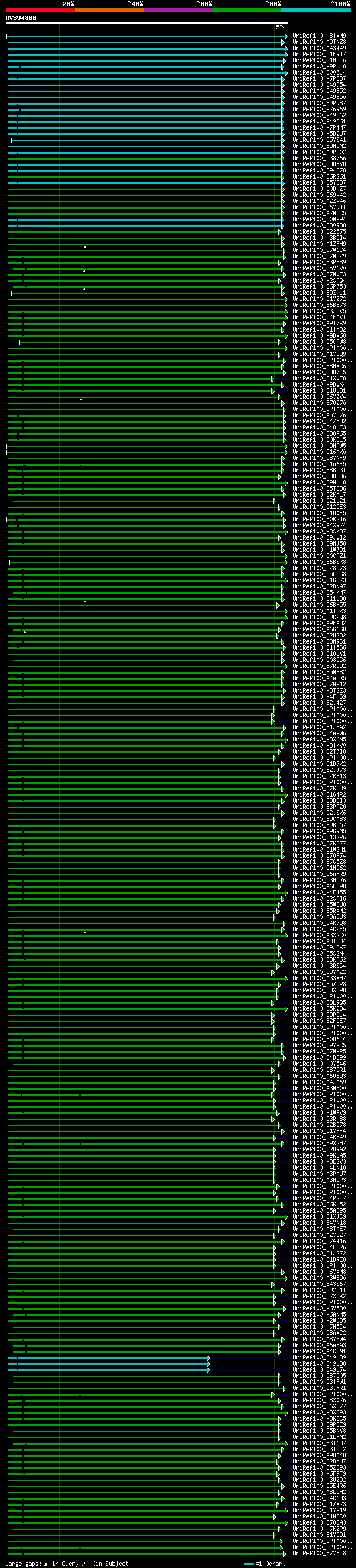Open entry UniRef100_B4AVW6

(x=319, y=734)
